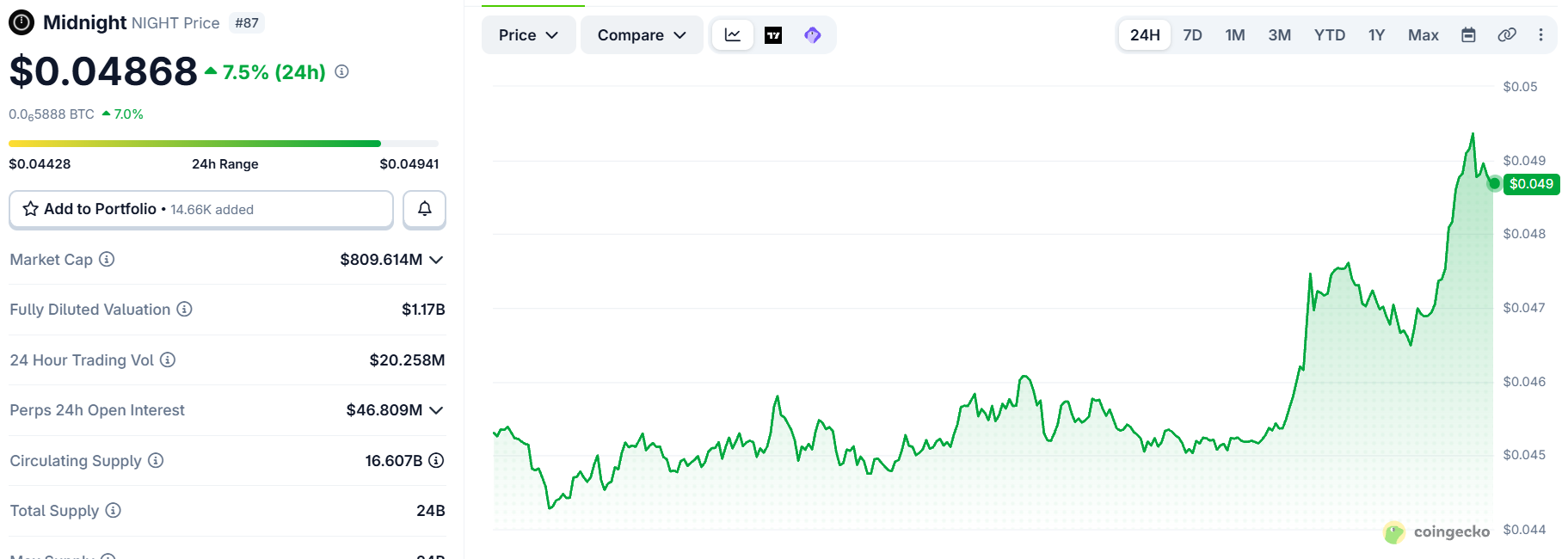Select the Max time range tab

pos(1423,35)
